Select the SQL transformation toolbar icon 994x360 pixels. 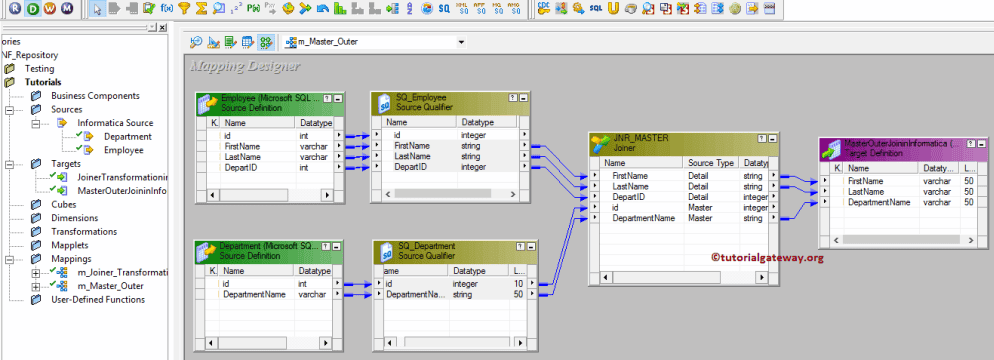pyautogui.click(x=596, y=8)
